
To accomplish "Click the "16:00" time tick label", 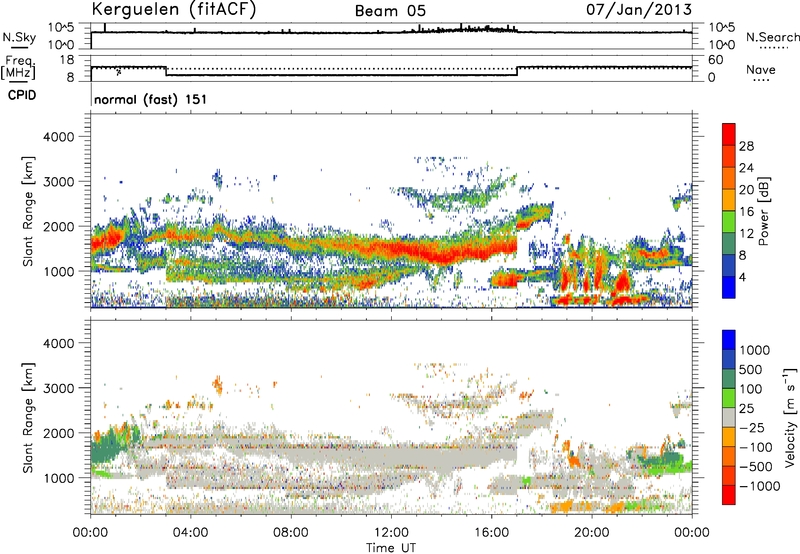I will click(x=491, y=533).
